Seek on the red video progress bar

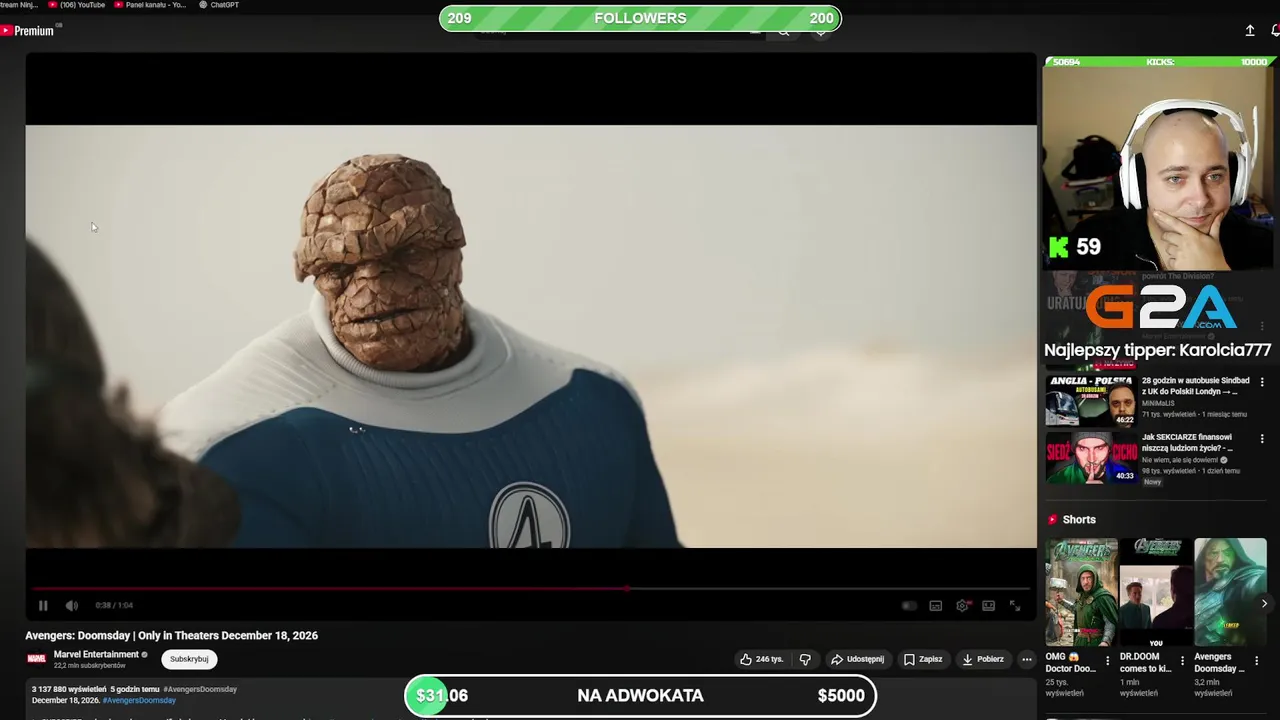pos(531,589)
